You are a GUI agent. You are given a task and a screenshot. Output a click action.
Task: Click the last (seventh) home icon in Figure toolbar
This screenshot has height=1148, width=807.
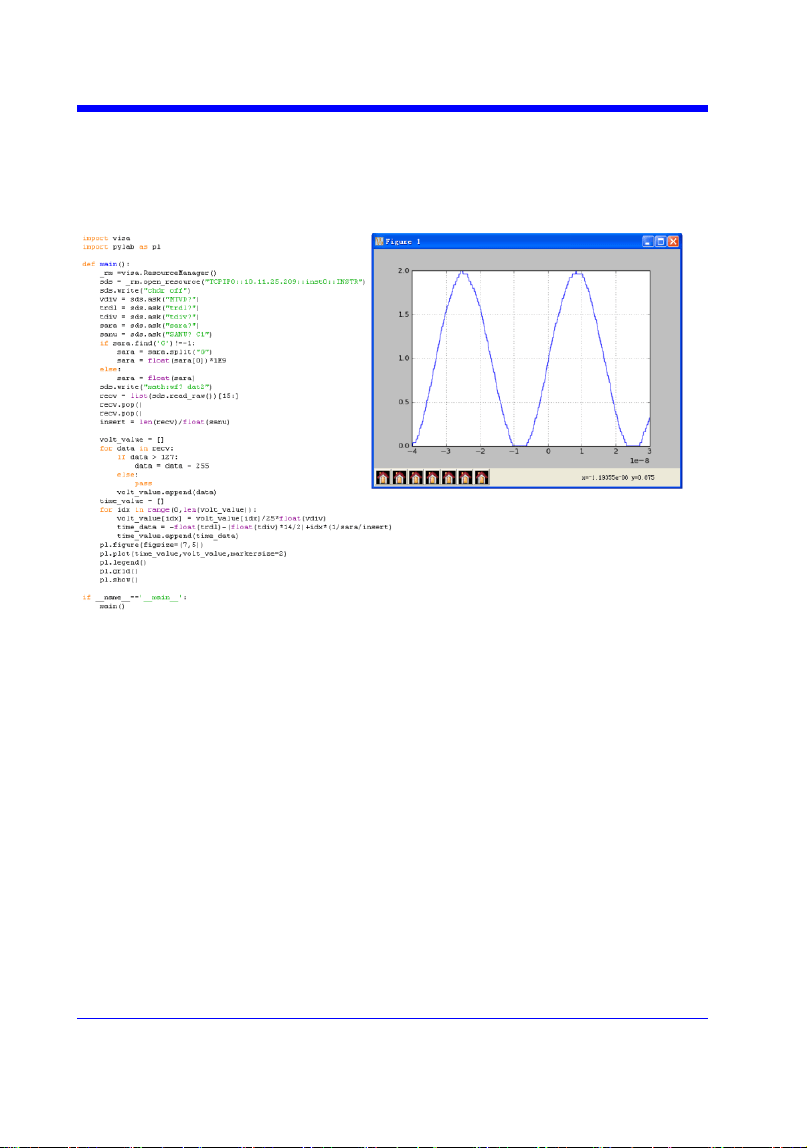click(481, 478)
